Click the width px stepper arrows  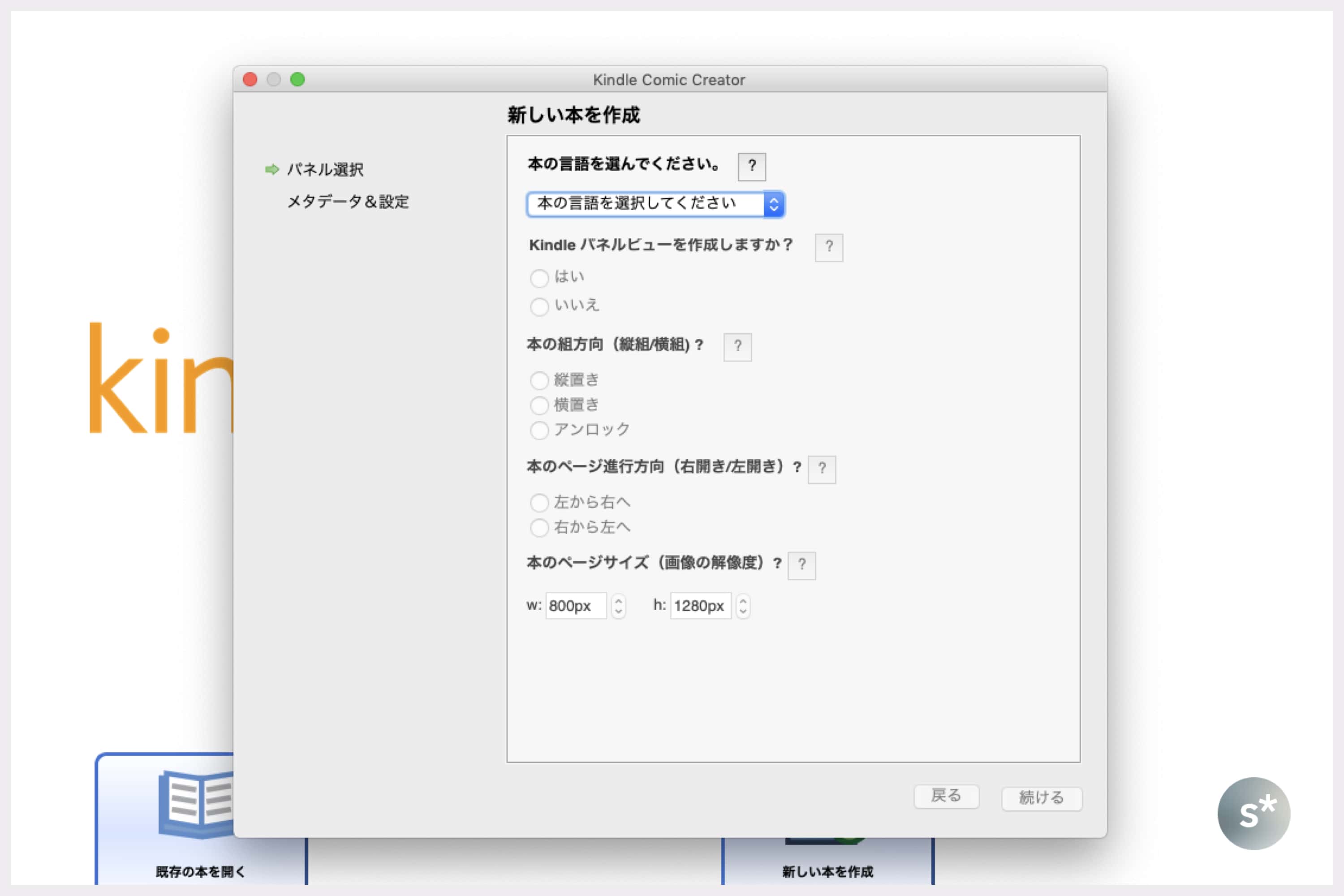click(x=618, y=606)
